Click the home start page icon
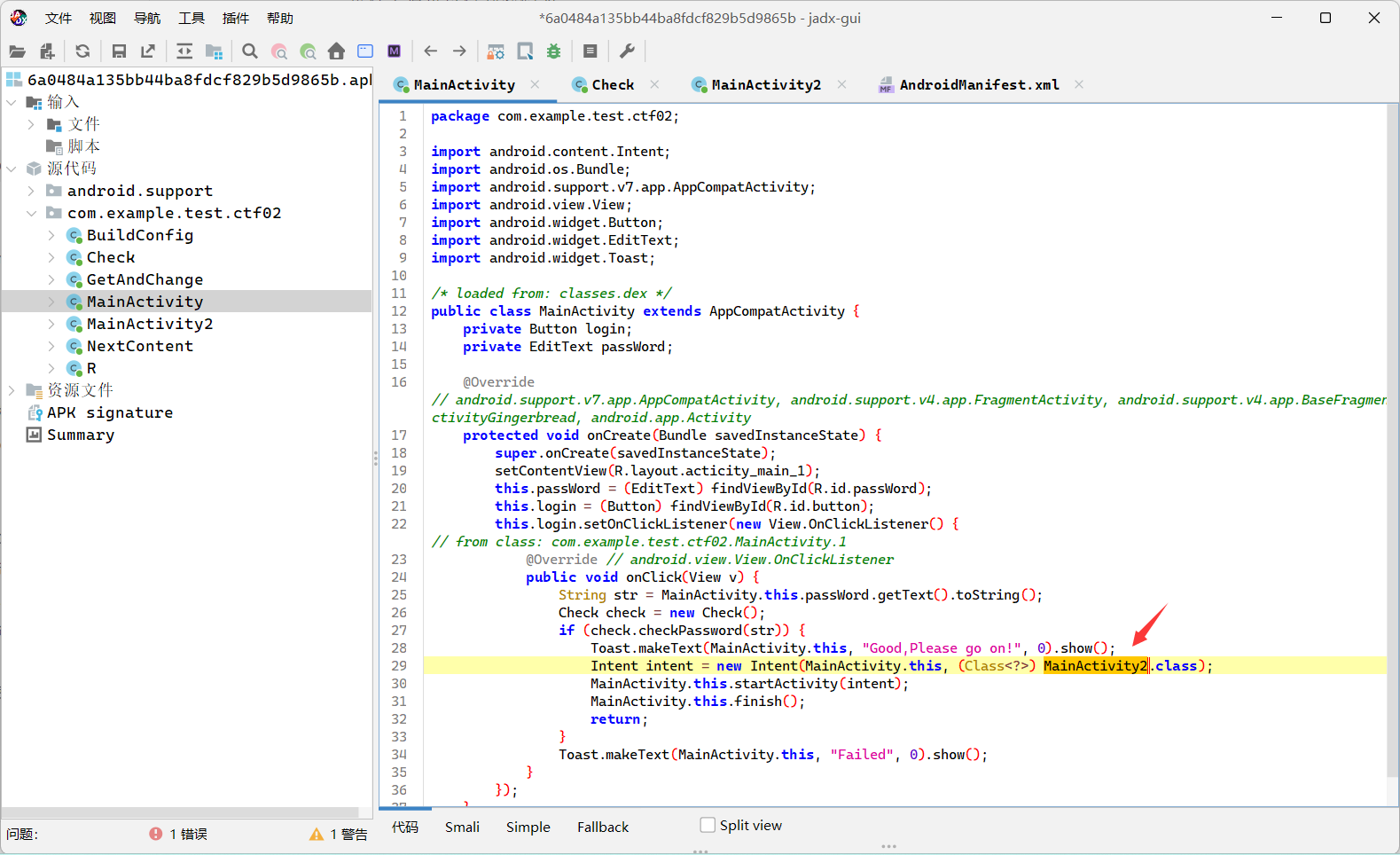 tap(336, 51)
